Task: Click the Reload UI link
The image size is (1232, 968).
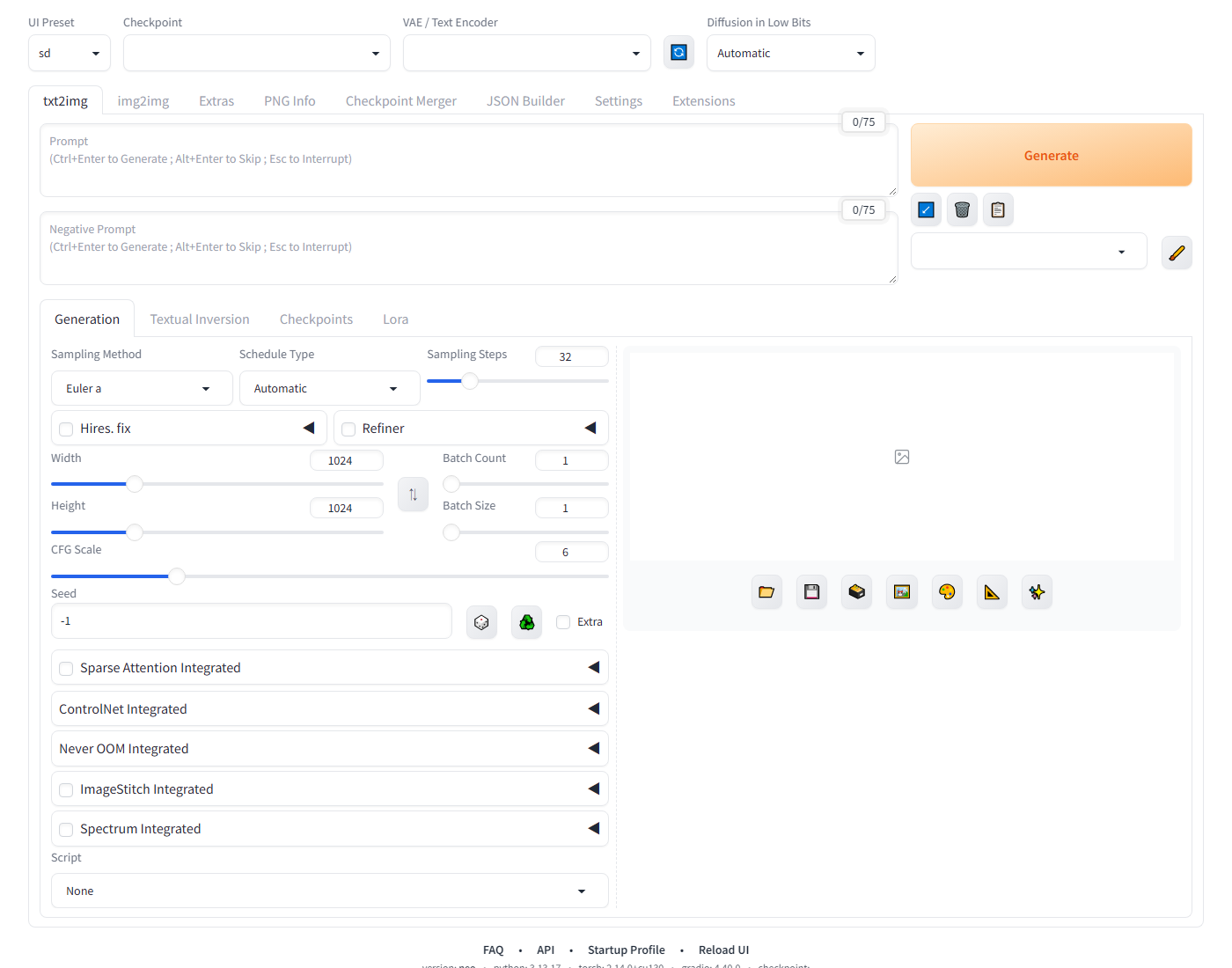Action: (723, 950)
